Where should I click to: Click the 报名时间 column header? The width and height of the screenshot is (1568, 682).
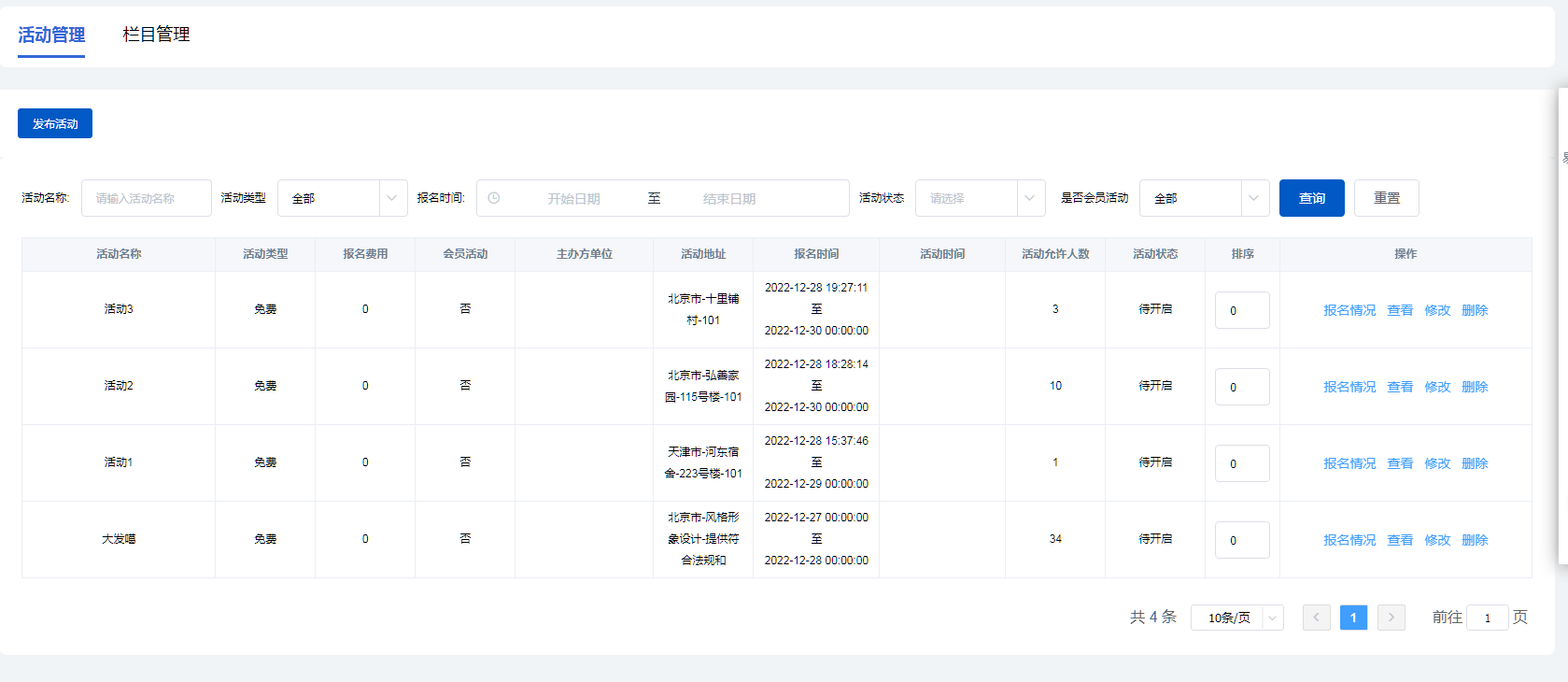[x=816, y=254]
